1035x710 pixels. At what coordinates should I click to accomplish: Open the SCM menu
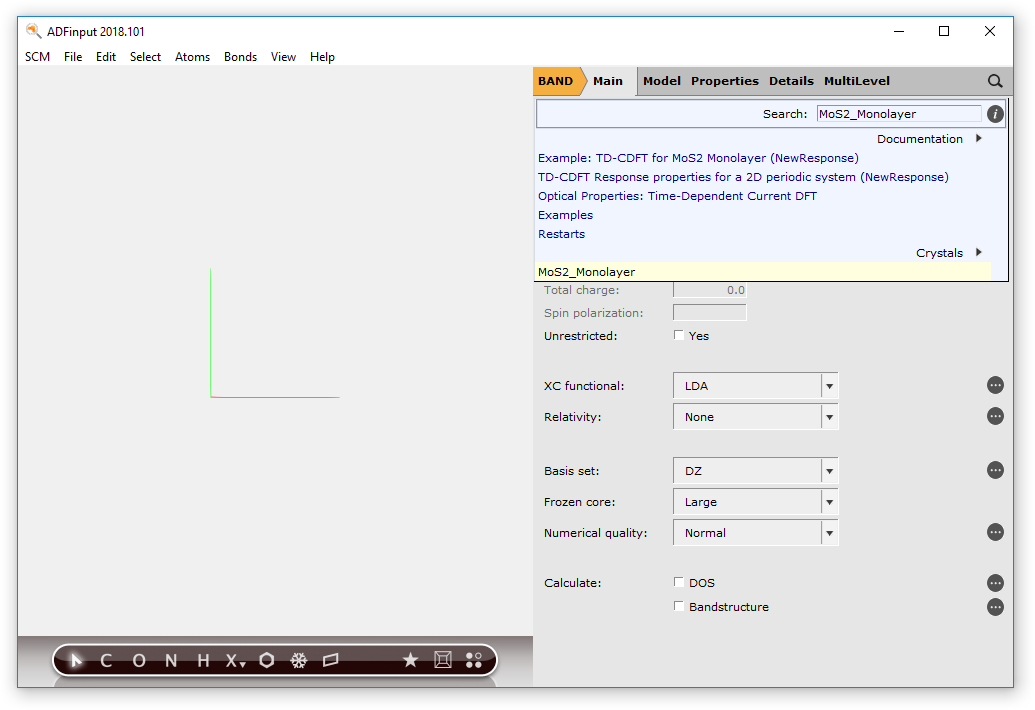tap(38, 57)
